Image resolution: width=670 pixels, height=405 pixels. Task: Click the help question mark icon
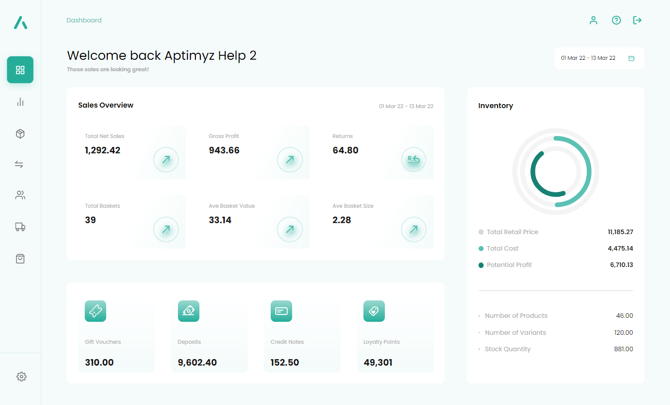616,20
